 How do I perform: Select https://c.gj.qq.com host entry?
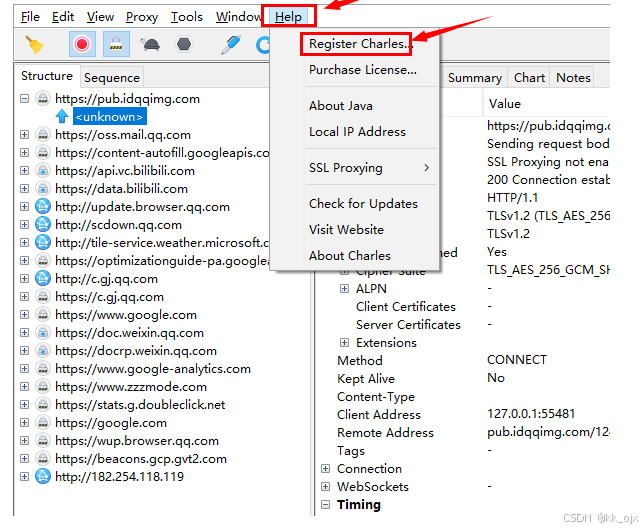coord(109,297)
